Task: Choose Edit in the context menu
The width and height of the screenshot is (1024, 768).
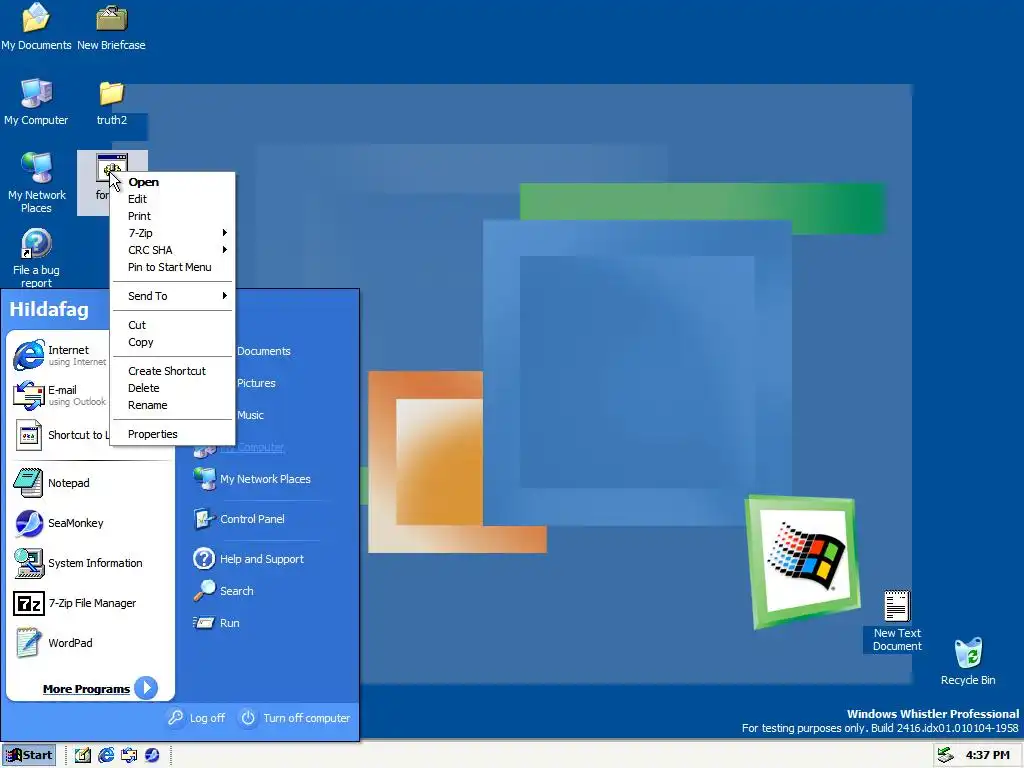Action: (x=173, y=199)
